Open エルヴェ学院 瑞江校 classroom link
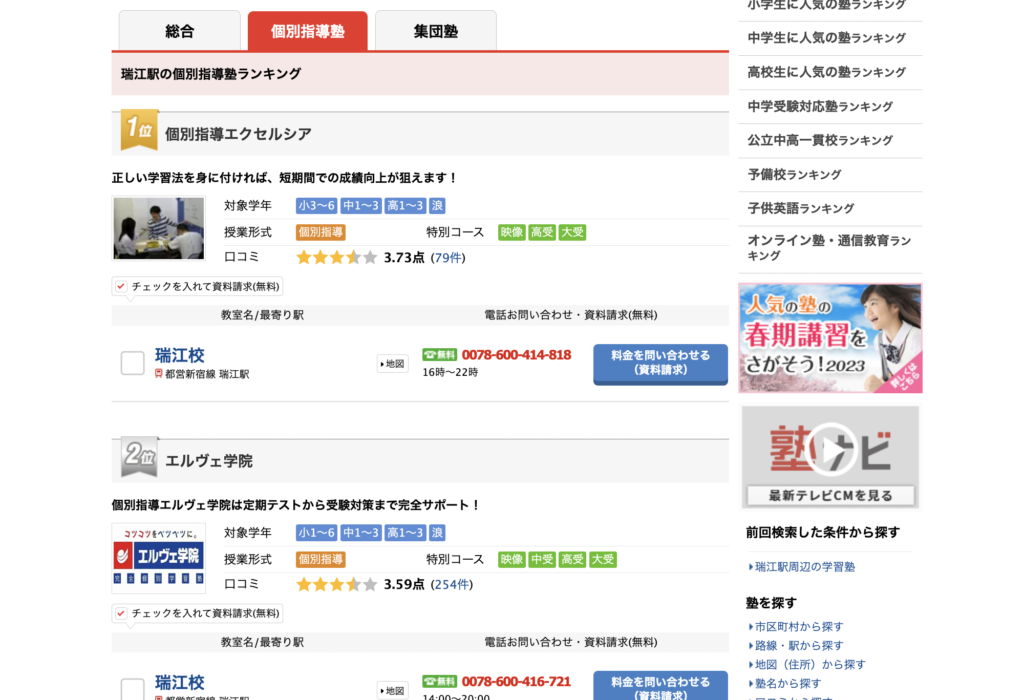Image resolution: width=1024 pixels, height=700 pixels. pyautogui.click(x=180, y=682)
